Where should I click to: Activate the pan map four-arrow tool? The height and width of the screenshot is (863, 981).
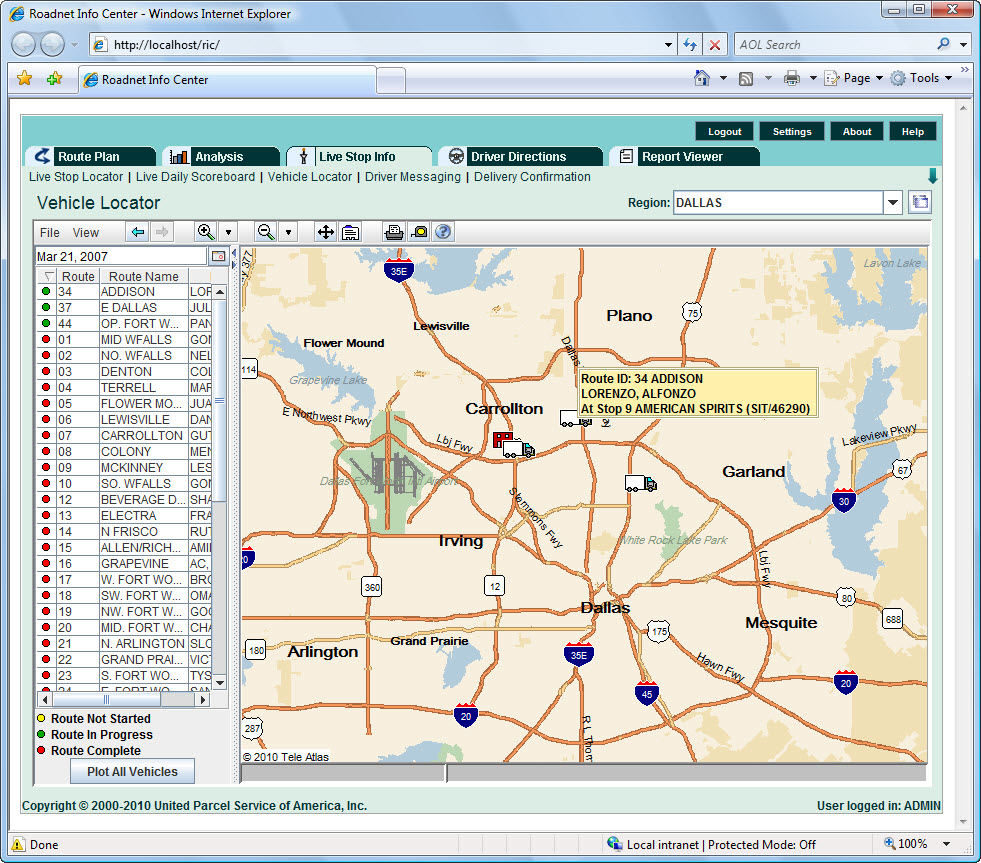click(325, 232)
